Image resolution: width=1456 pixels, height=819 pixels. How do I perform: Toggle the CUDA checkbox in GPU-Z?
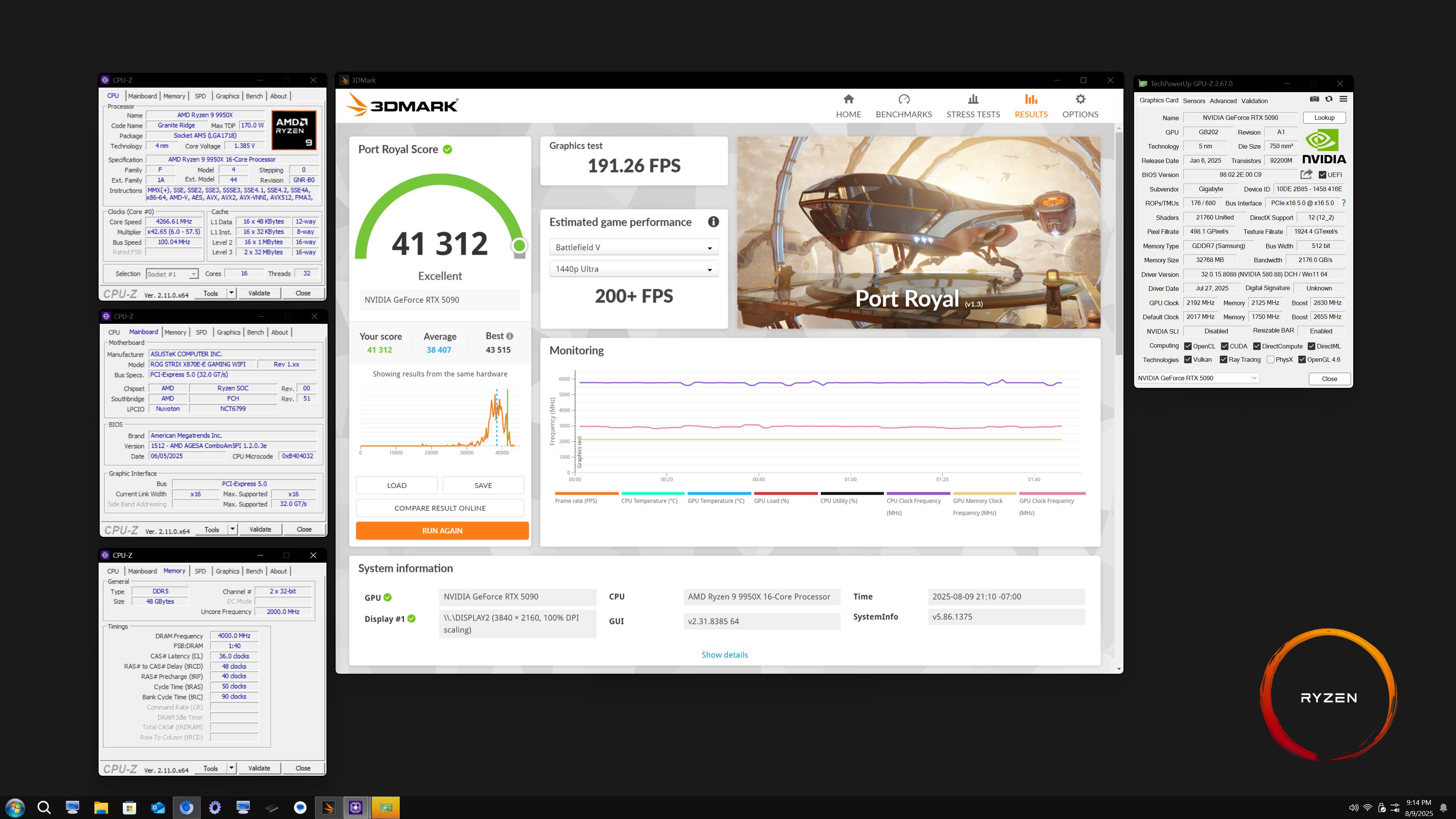click(1224, 346)
